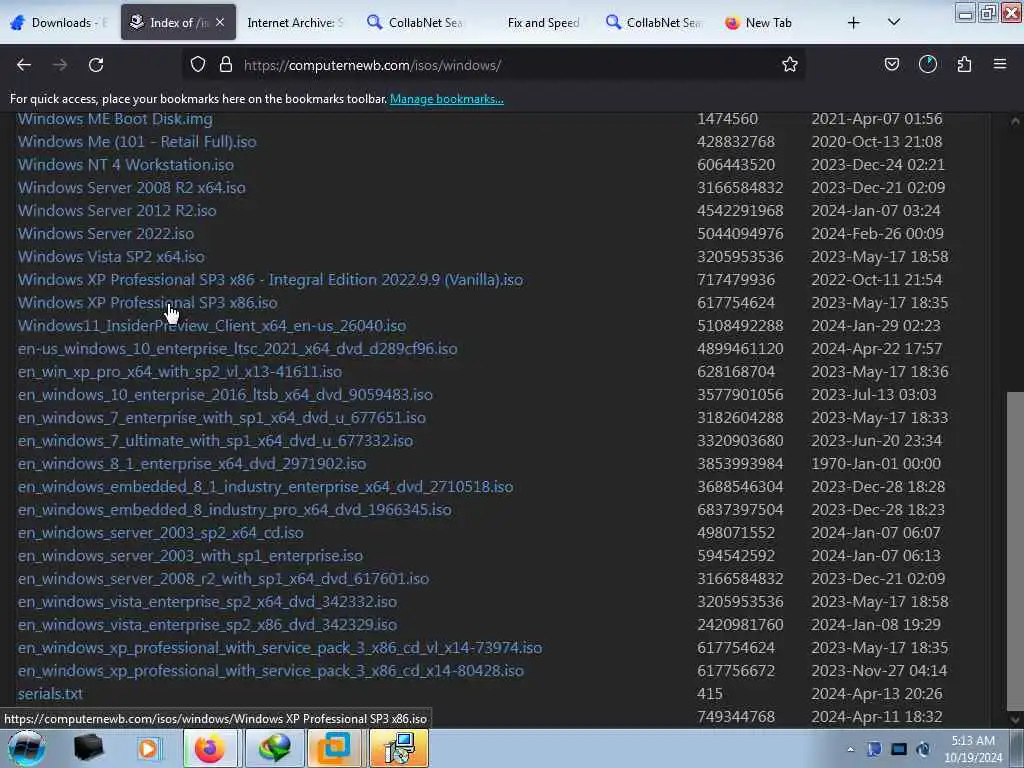Switch to the Fix and Speed tab
The image size is (1024, 768).
pos(543,23)
